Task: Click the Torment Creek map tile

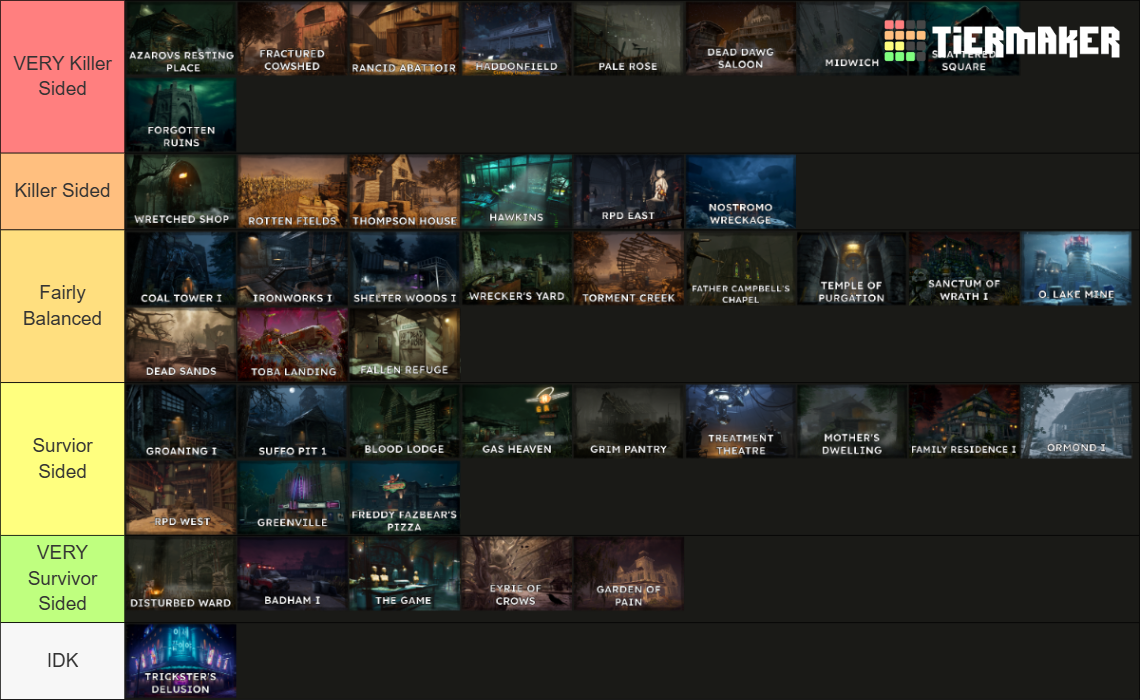Action: click(628, 268)
